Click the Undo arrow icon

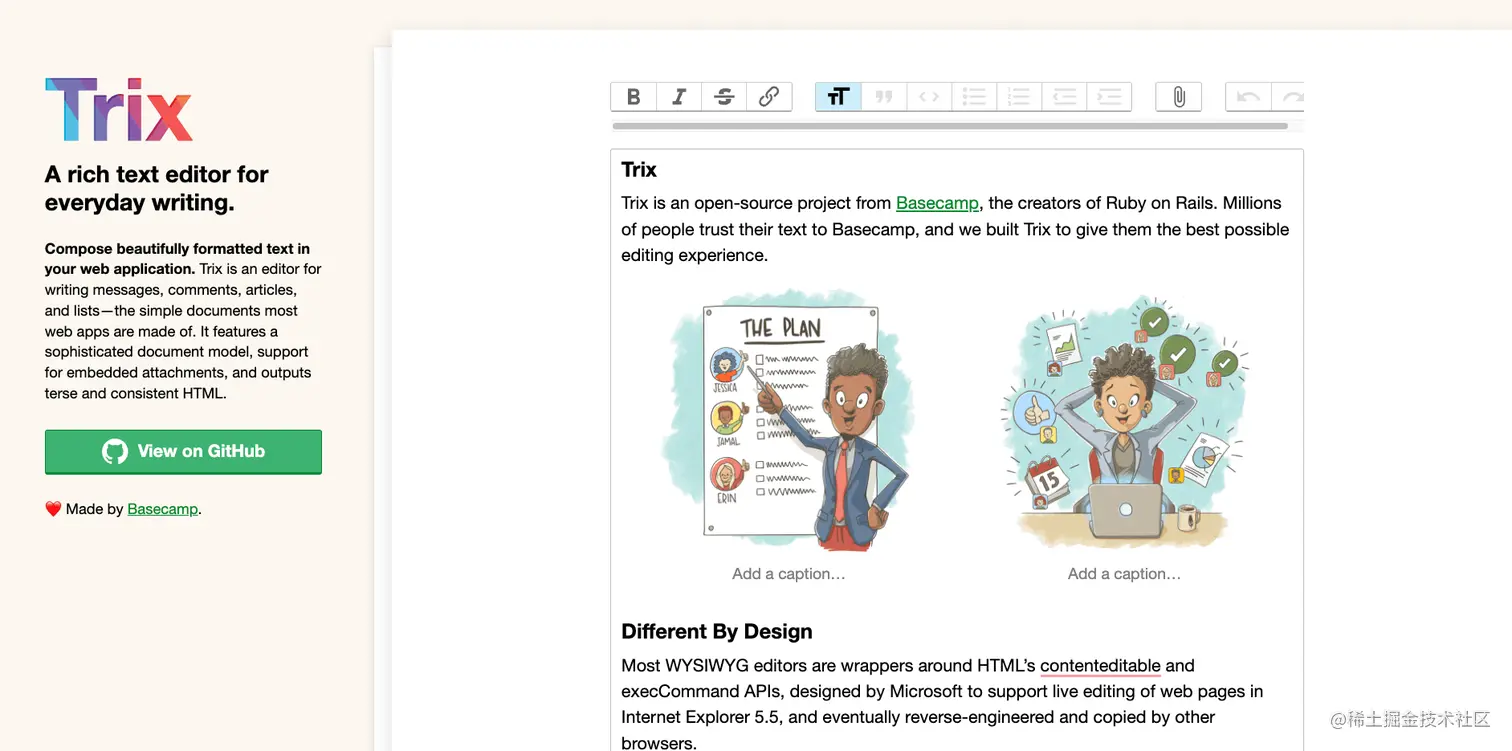click(1248, 97)
